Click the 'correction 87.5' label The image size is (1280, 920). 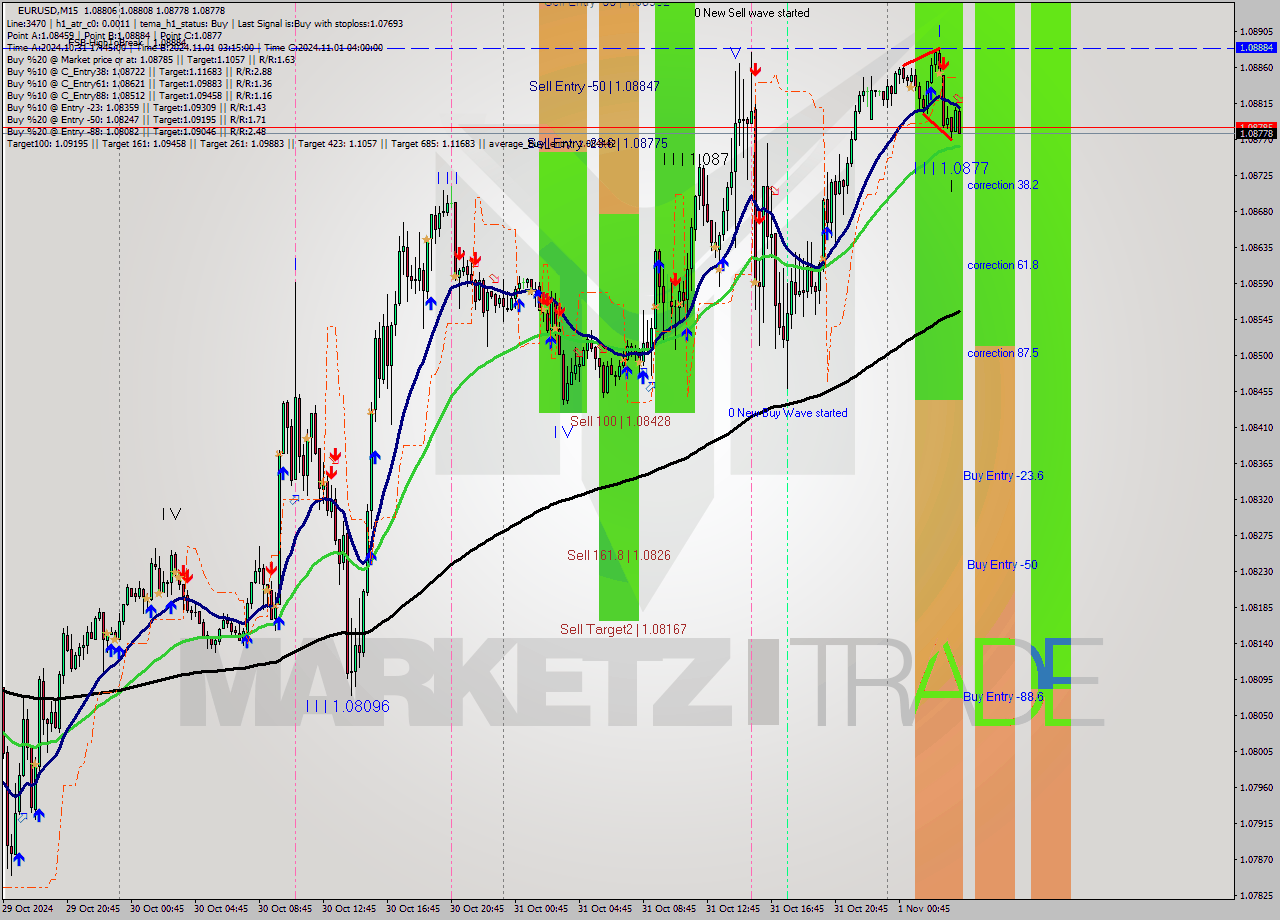coord(1002,353)
